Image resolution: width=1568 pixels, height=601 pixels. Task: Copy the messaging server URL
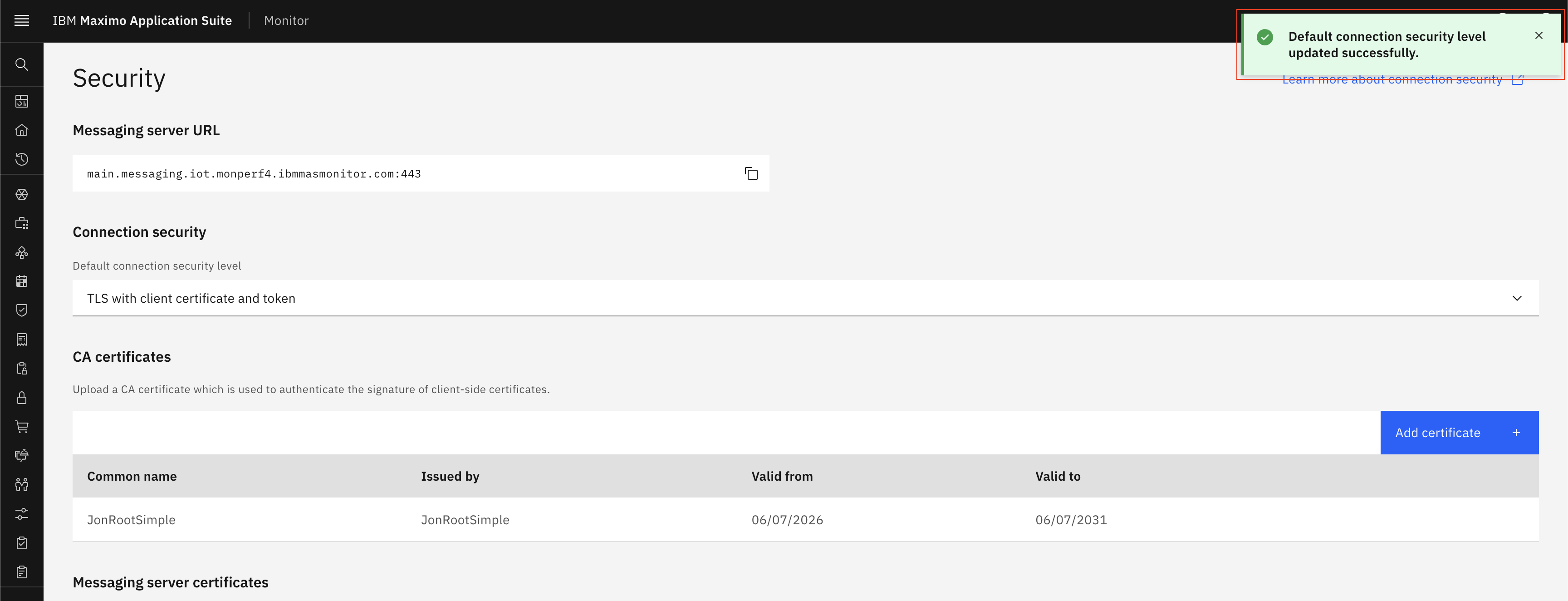click(x=751, y=173)
